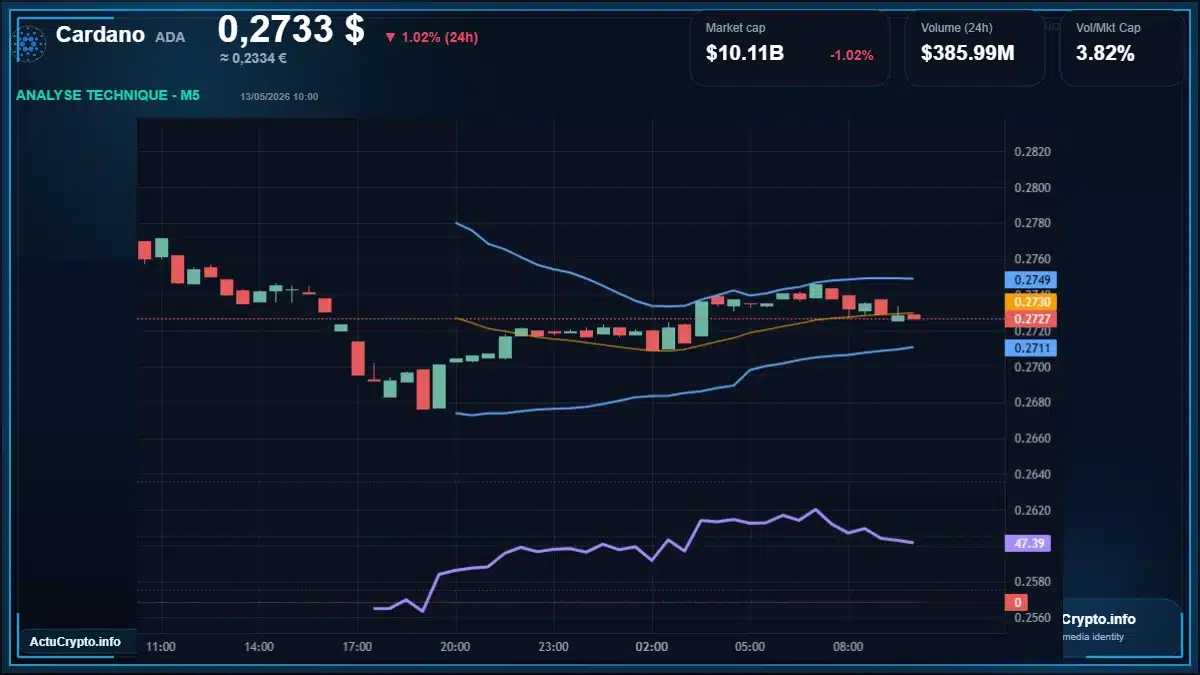The image size is (1200, 675).
Task: Click the Volume (24h) $385.99M card
Action: pos(974,47)
